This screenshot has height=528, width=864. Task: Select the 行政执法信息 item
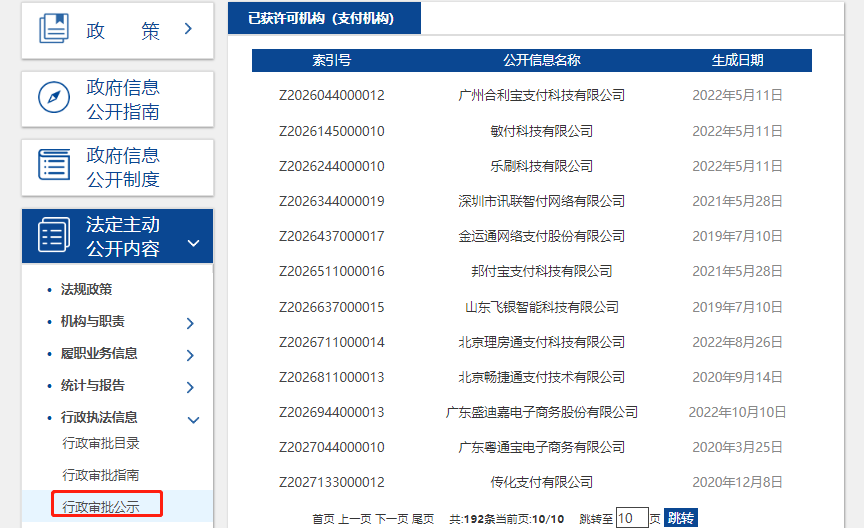pos(99,417)
